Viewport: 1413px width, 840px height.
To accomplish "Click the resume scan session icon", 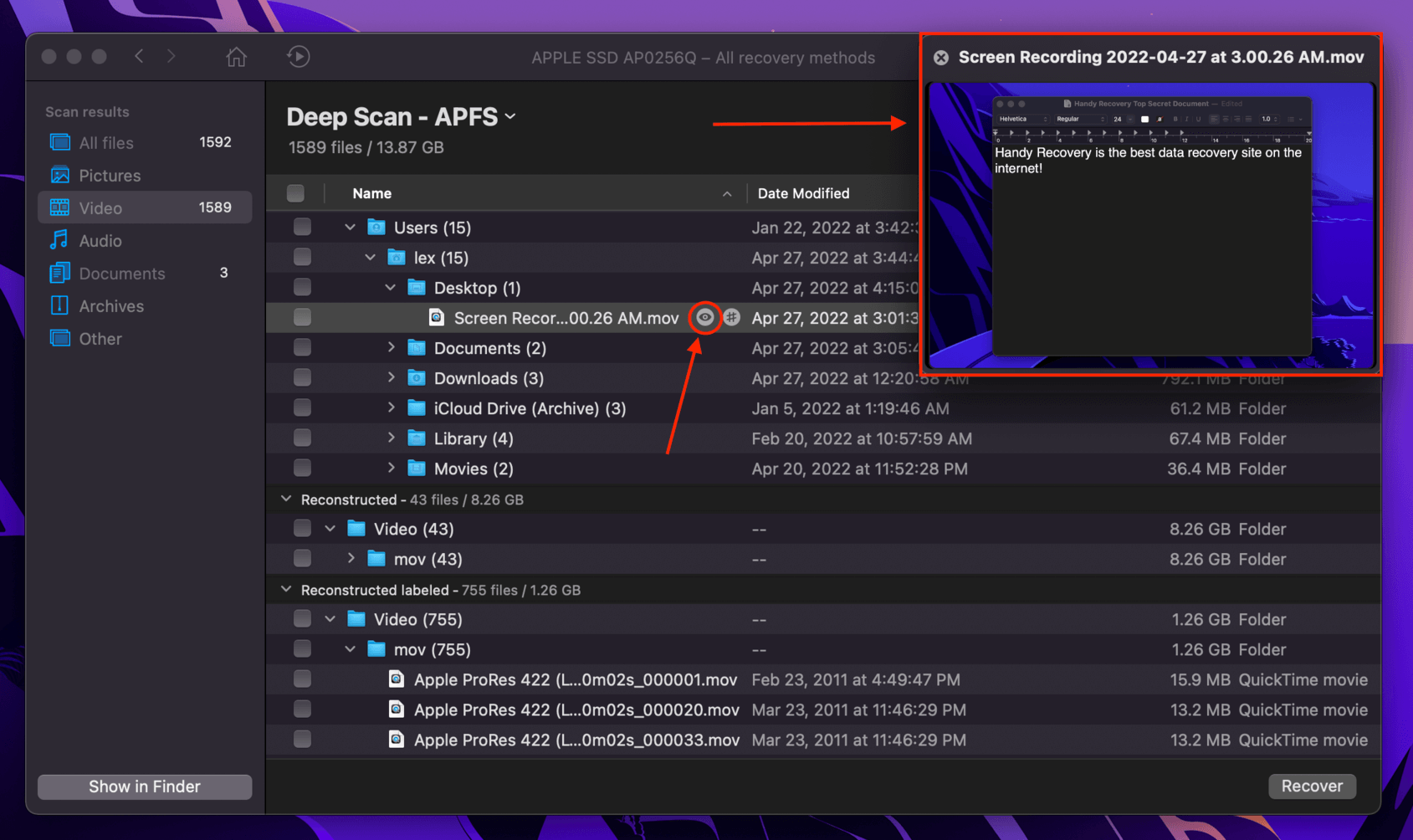I will [x=299, y=57].
